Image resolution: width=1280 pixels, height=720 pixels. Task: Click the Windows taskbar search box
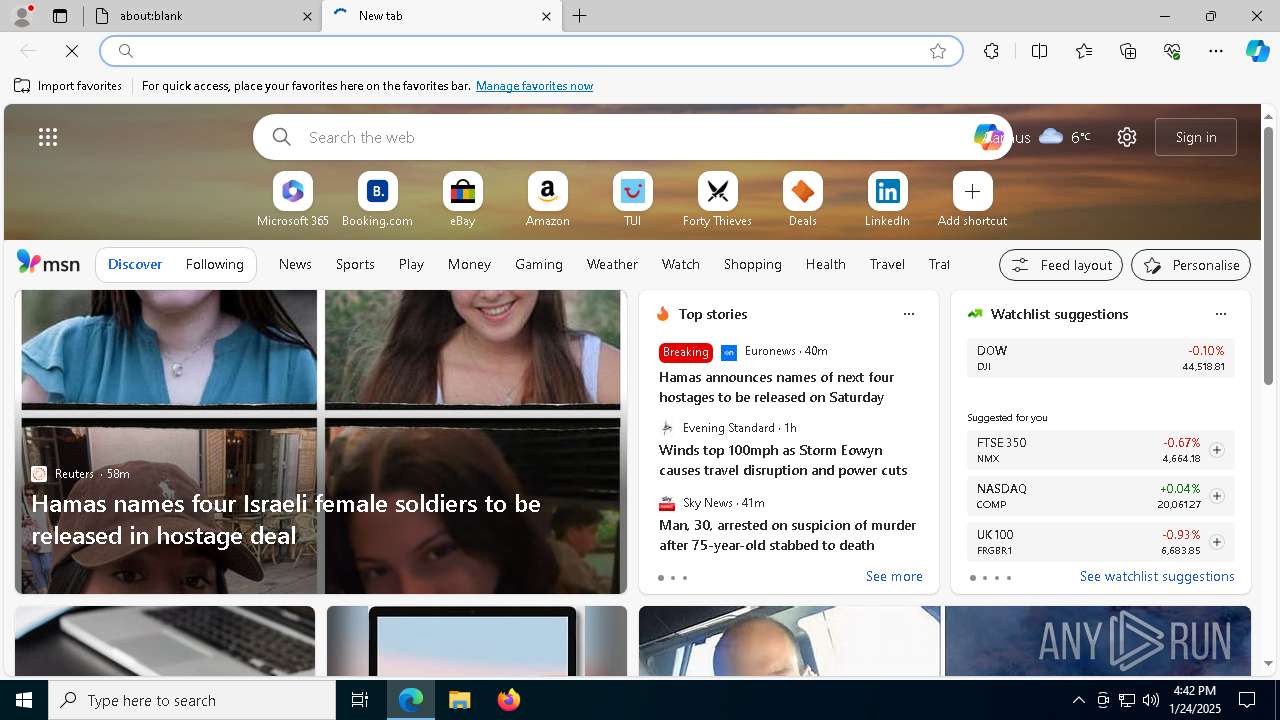point(192,700)
